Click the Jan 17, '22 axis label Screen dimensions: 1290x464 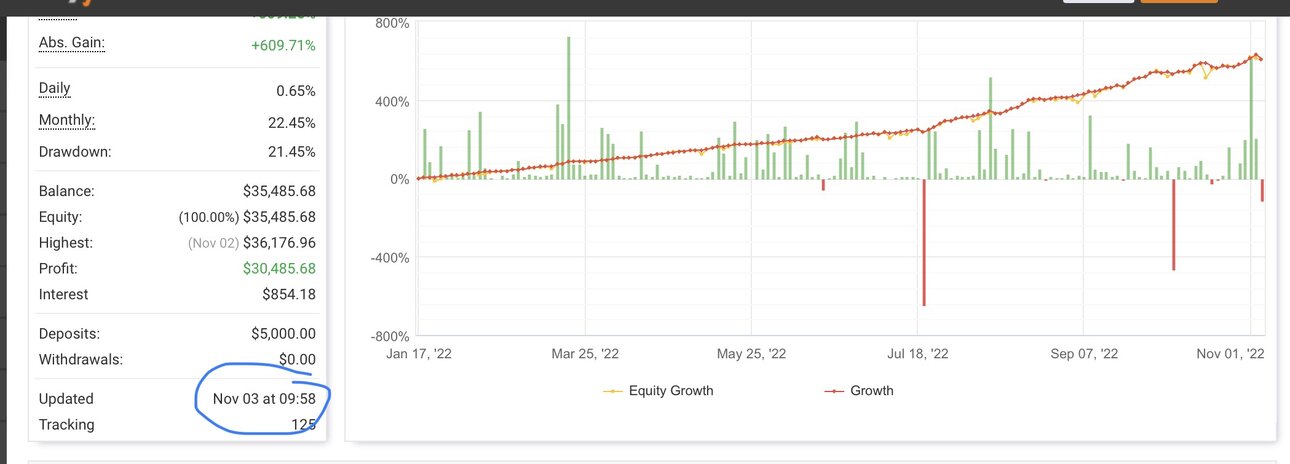pyautogui.click(x=419, y=354)
